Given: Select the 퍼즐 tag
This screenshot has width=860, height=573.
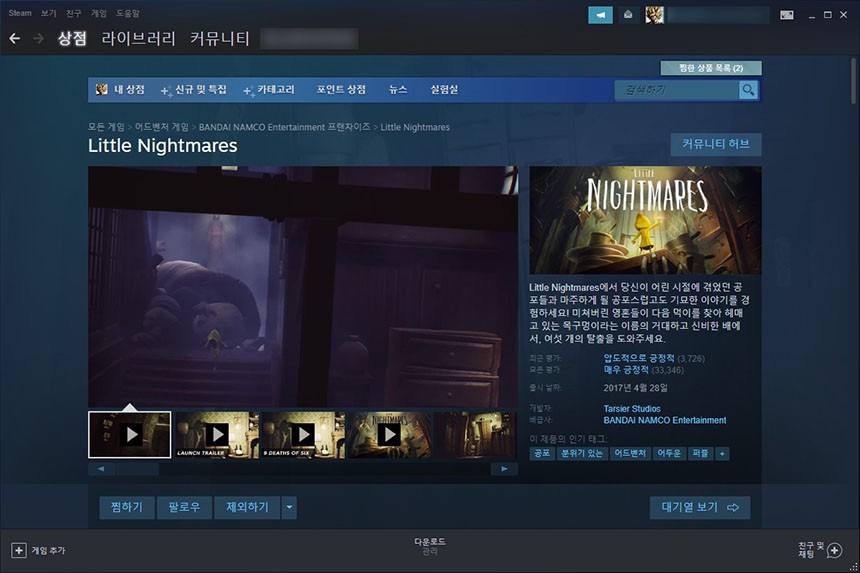Looking at the screenshot, I should coord(700,453).
